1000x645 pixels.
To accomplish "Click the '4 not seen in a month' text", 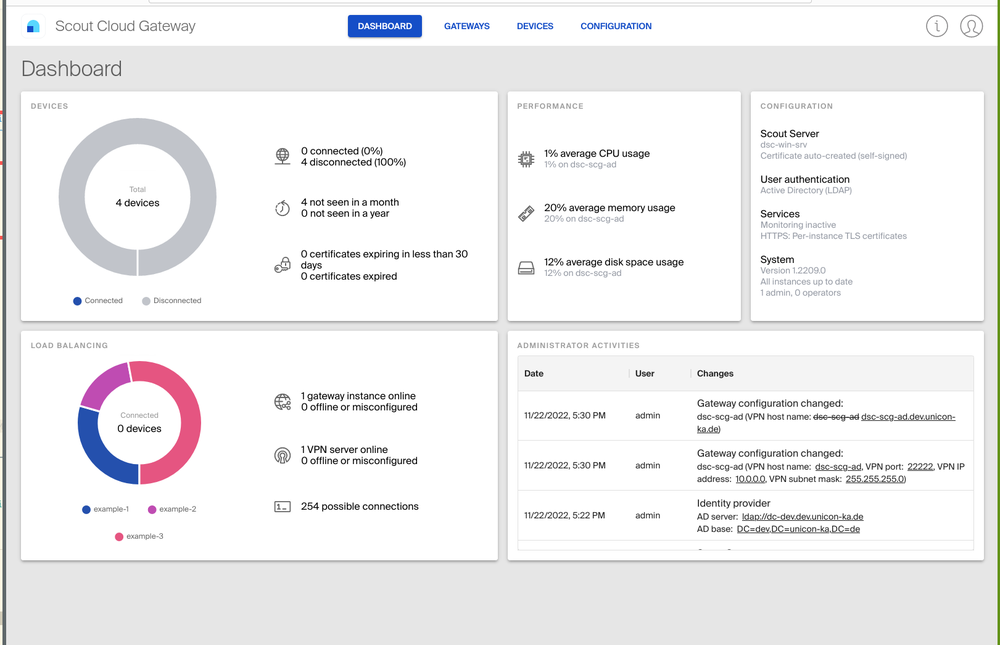I will pyautogui.click(x=350, y=202).
